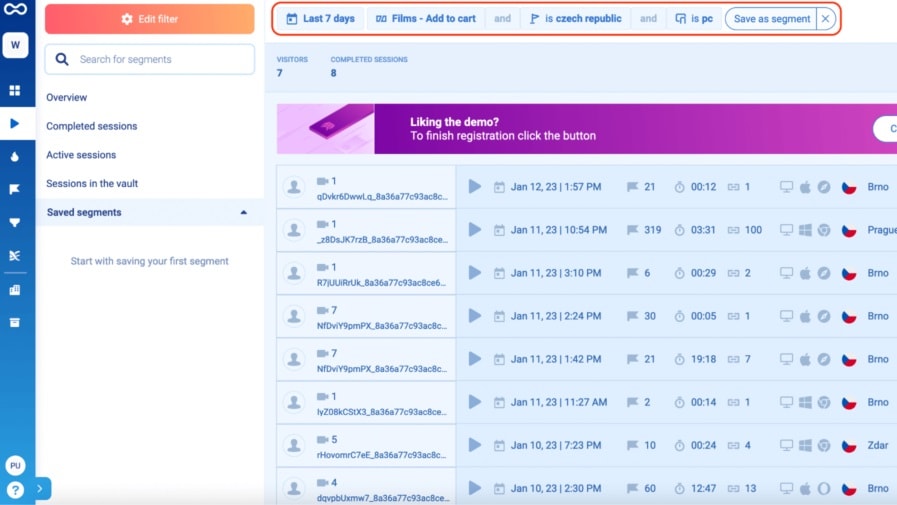This screenshot has width=897, height=505.
Task: Click the Zdar city label
Action: 878,445
